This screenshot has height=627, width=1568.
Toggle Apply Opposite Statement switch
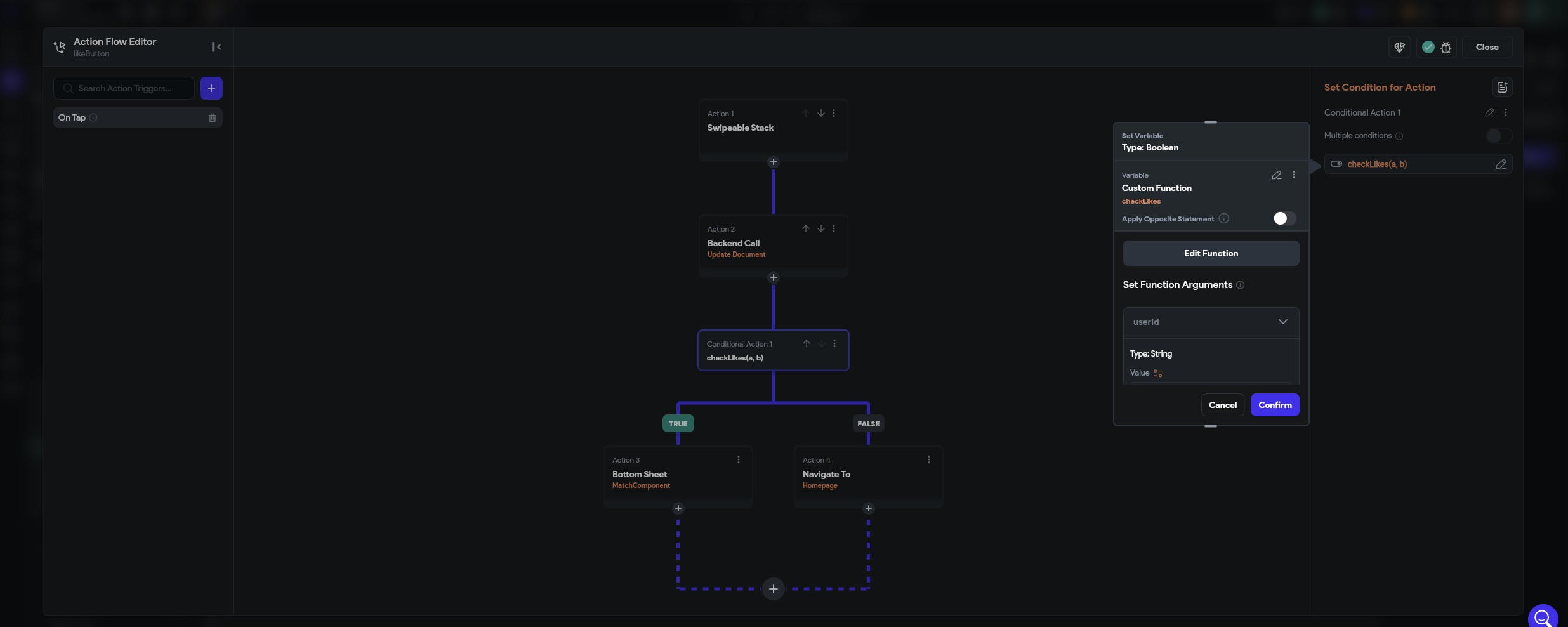[x=1284, y=218]
